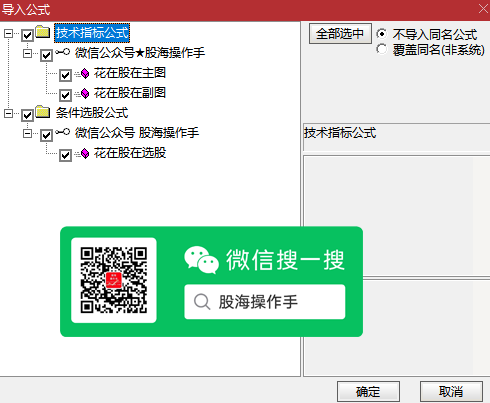Collapse the 微信公众号★股海操作手 node
Screen dimensions: 490x403
[x=27, y=53]
